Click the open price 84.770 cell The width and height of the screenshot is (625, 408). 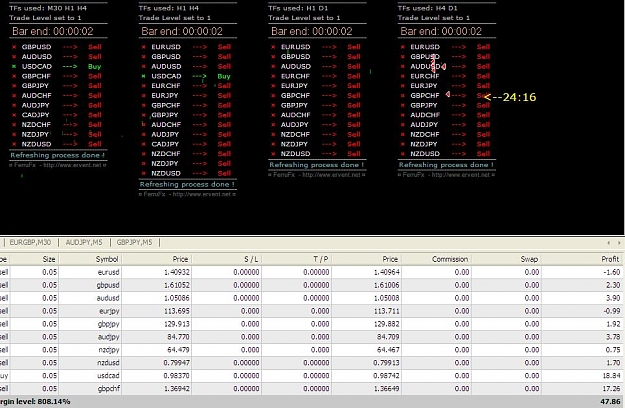tap(178, 337)
